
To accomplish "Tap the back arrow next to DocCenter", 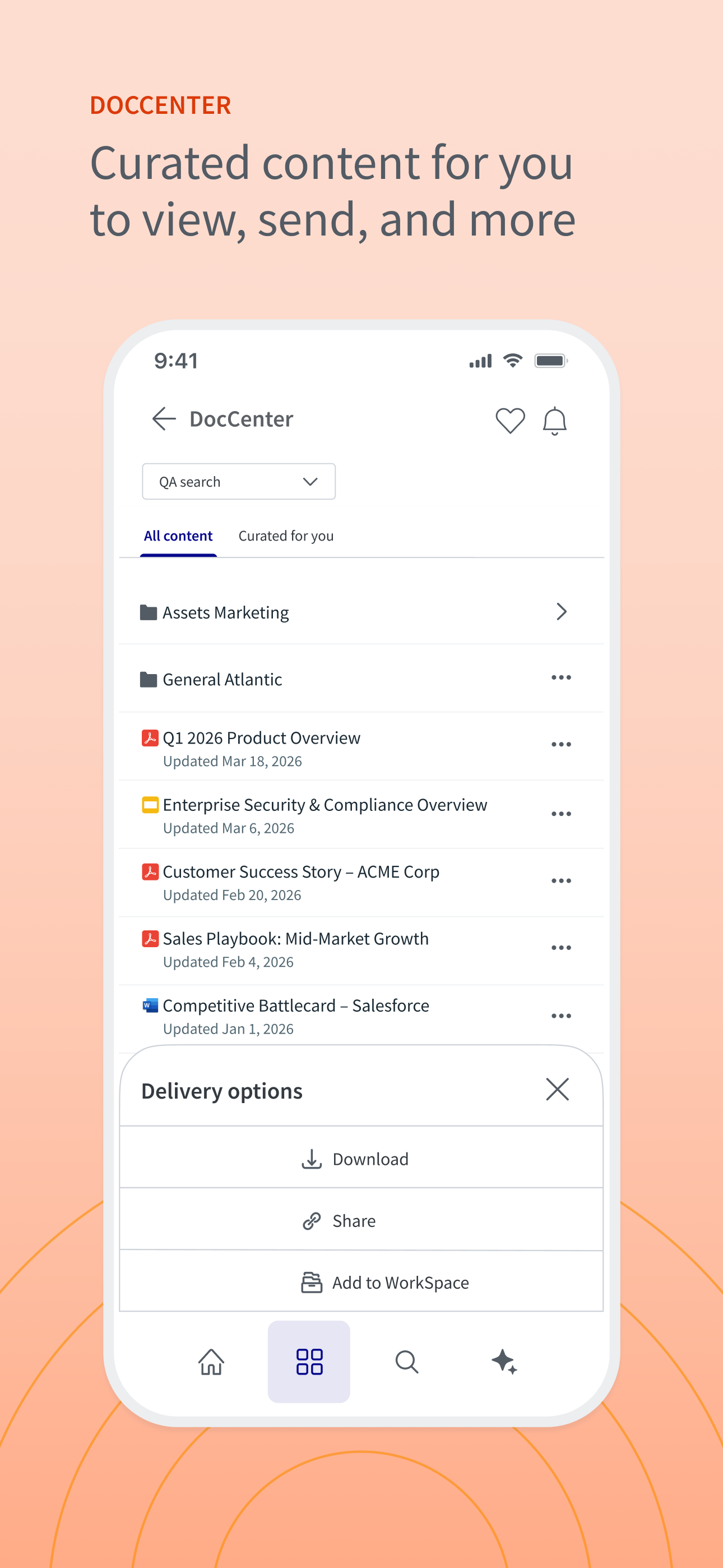I will 164,419.
